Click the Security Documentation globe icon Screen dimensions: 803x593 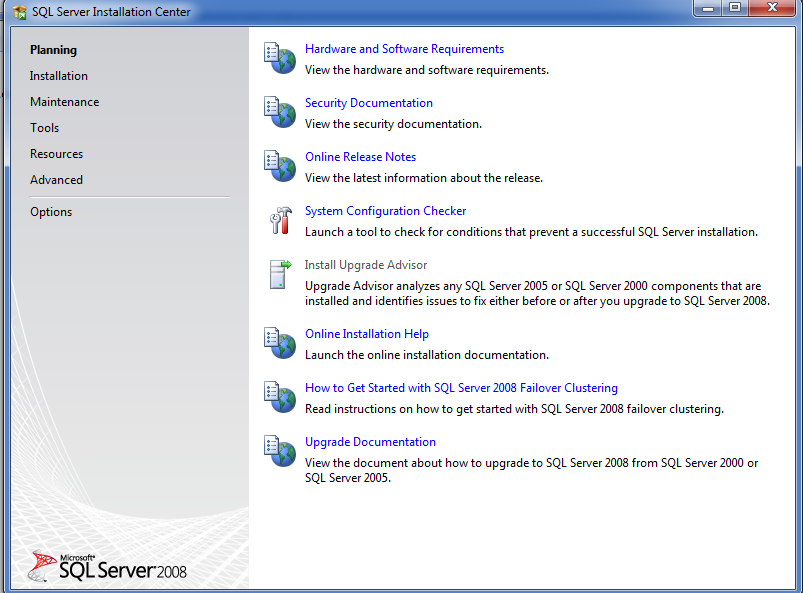280,112
